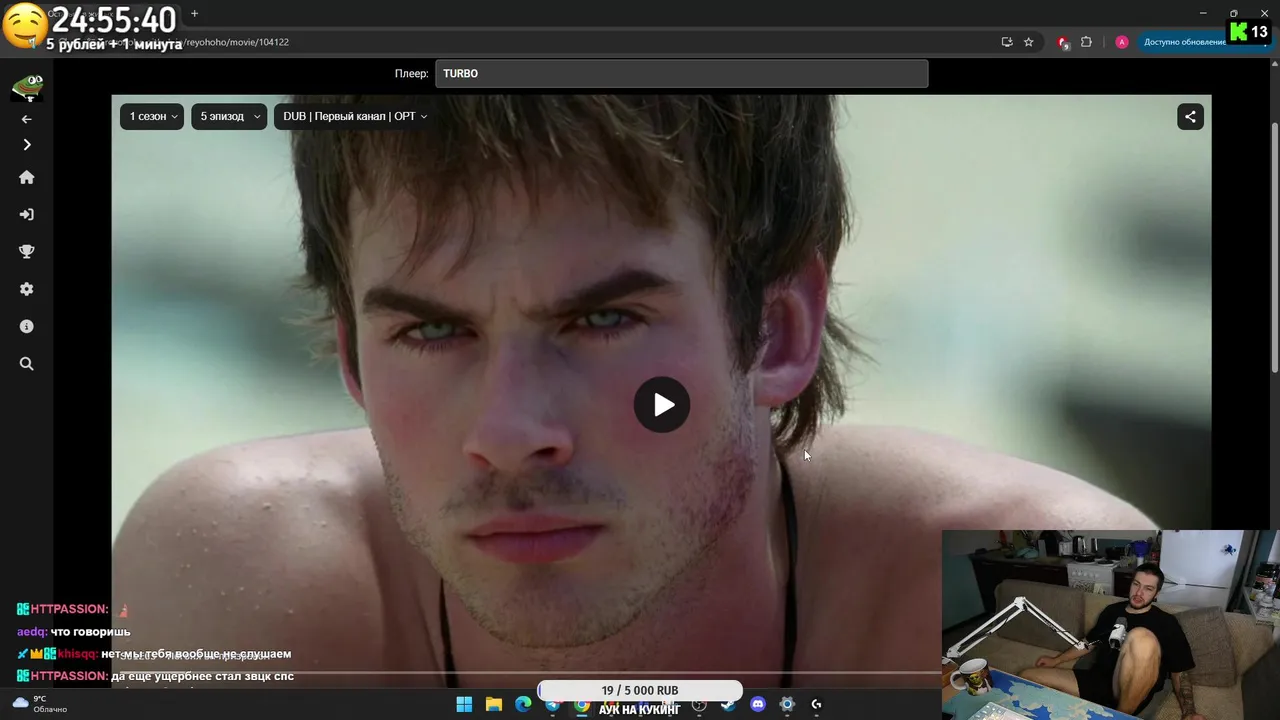Play the video with the center play button
Viewport: 1280px width, 720px height.
pyautogui.click(x=661, y=405)
